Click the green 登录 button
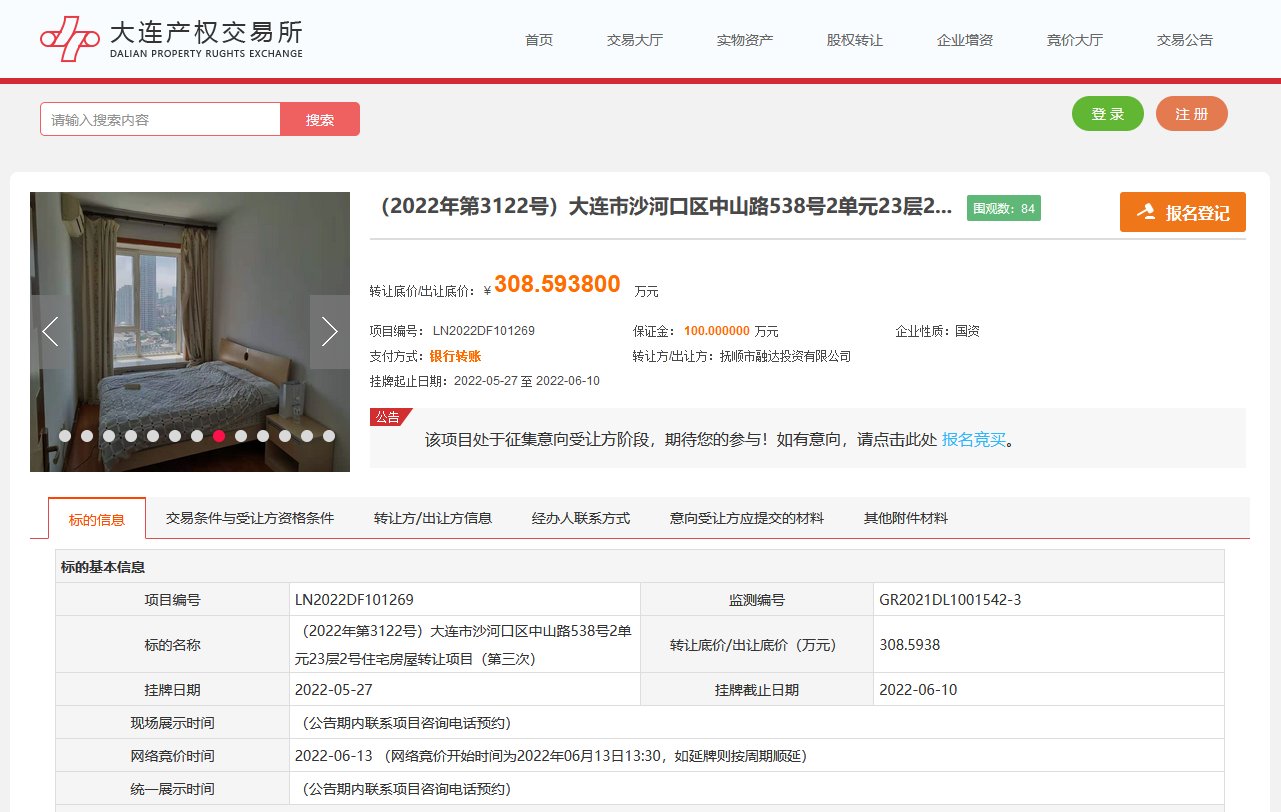The height and width of the screenshot is (812, 1281). pyautogui.click(x=1108, y=114)
